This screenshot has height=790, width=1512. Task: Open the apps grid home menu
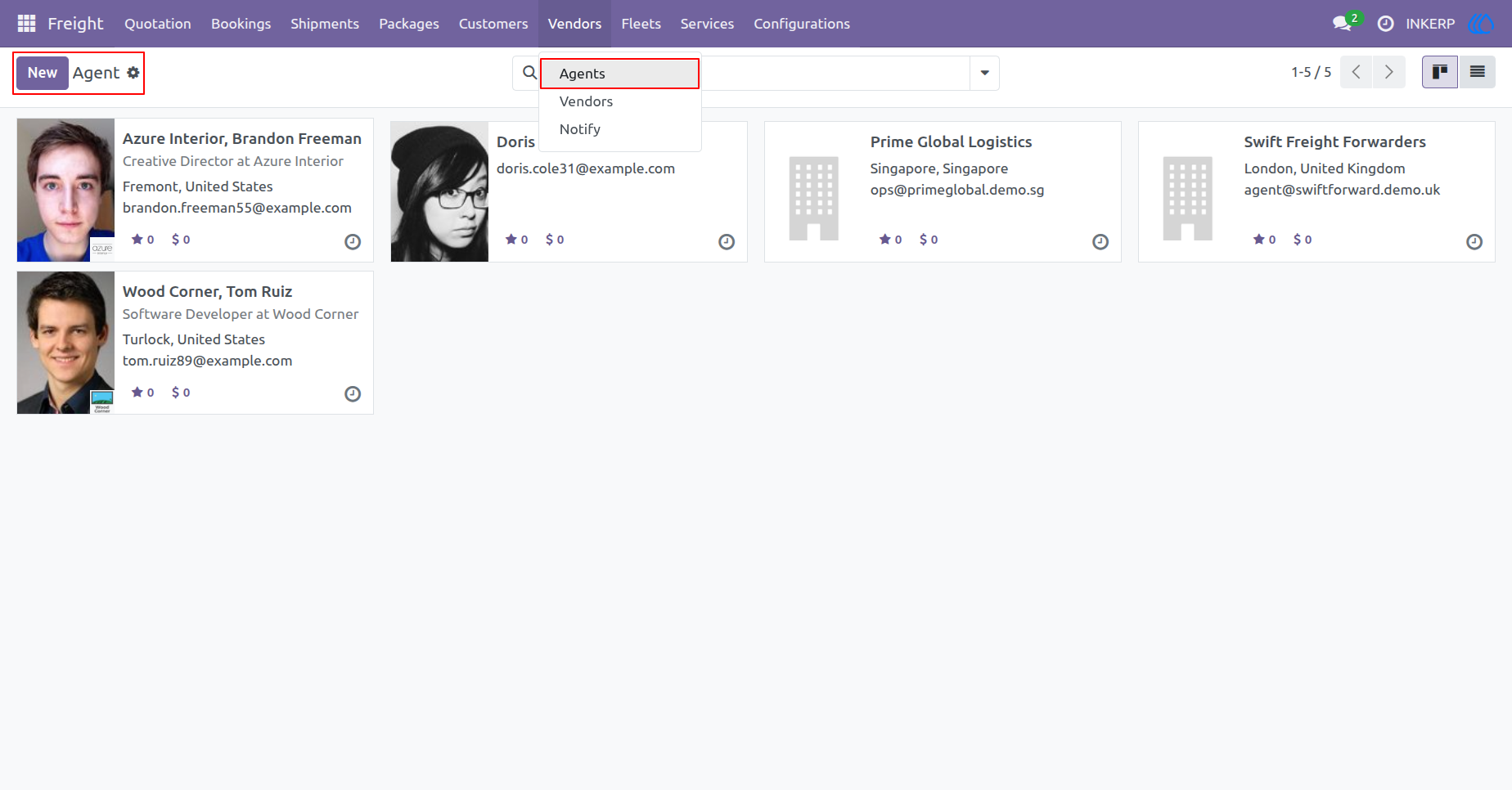point(26,24)
